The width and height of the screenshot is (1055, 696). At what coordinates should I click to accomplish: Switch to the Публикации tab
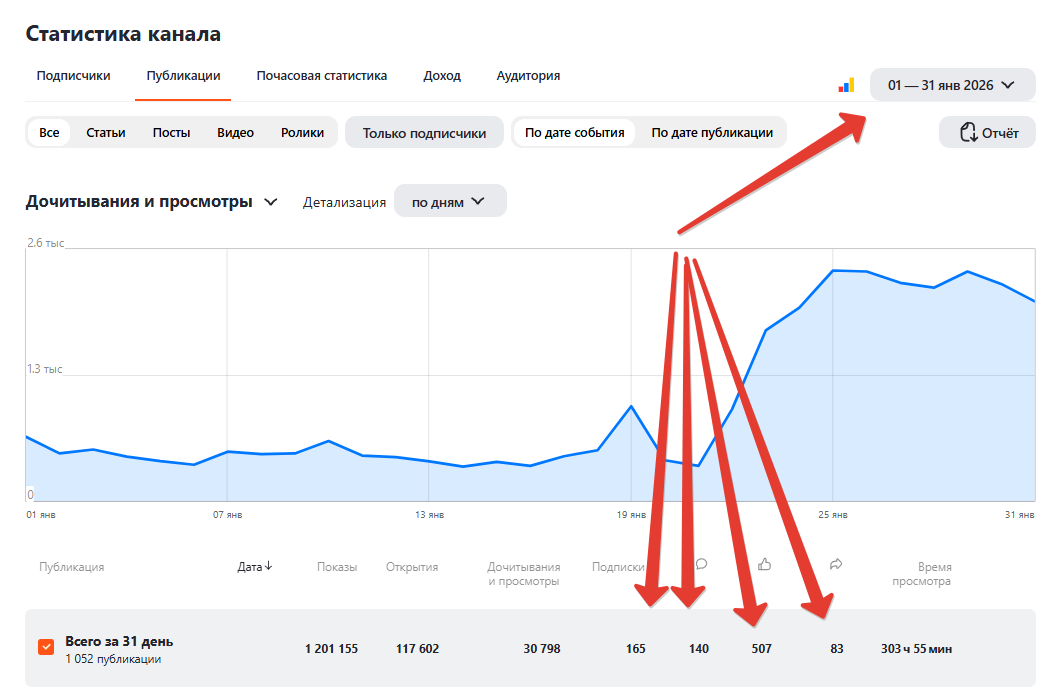(x=183, y=75)
